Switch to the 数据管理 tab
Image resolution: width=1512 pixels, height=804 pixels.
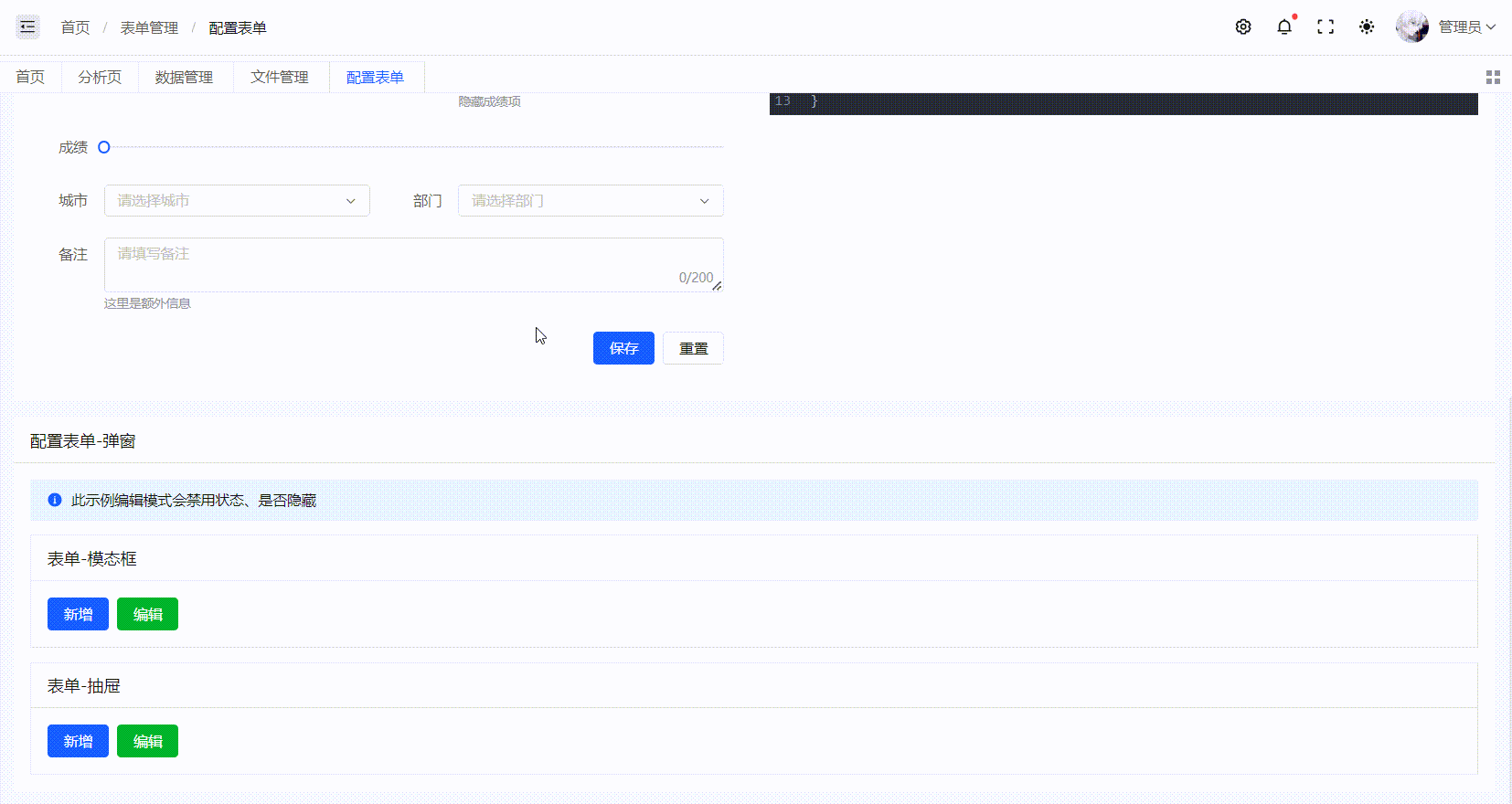[184, 78]
